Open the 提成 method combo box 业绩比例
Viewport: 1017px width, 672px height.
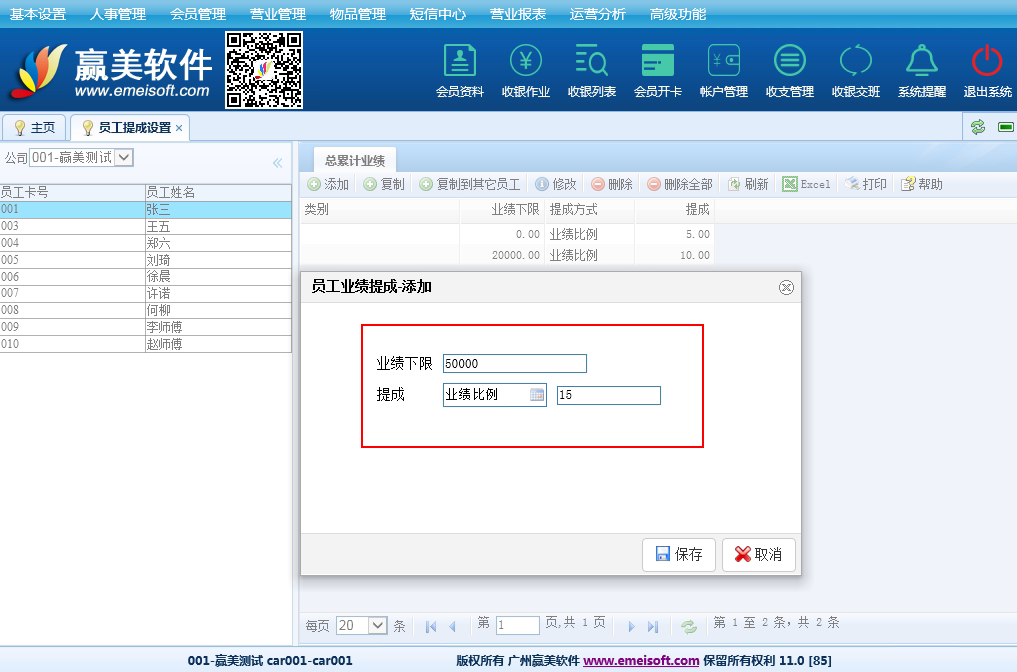click(x=537, y=395)
